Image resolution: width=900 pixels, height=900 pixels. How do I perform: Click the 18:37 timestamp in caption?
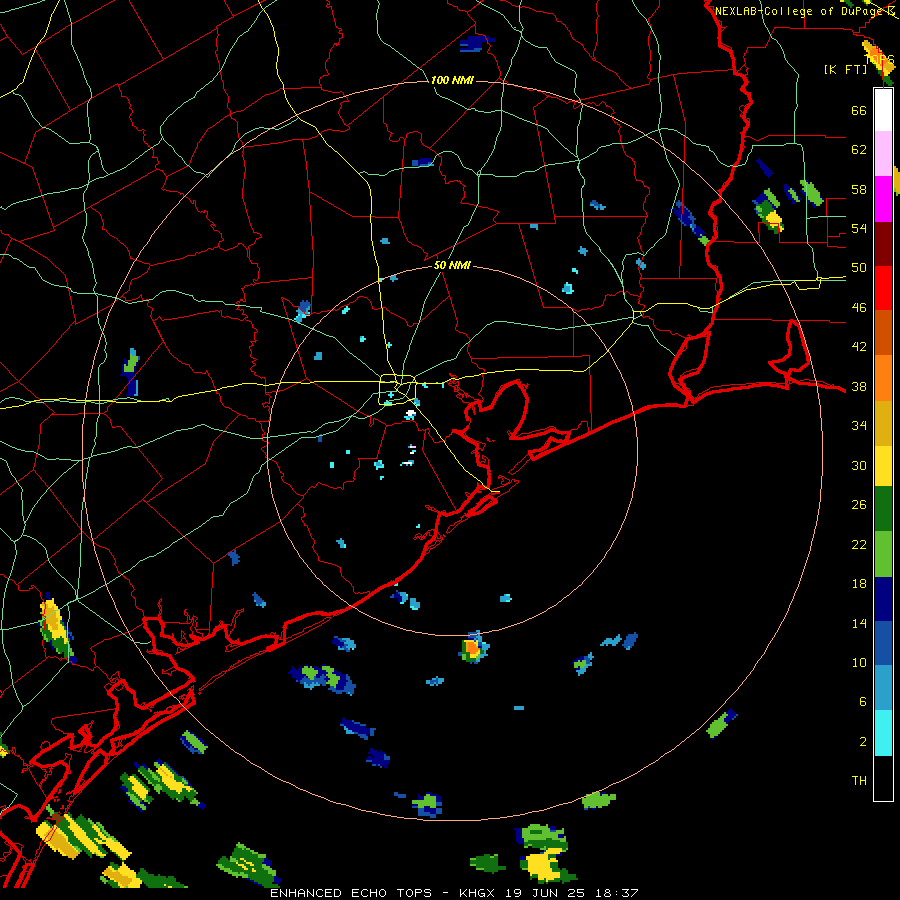616,893
